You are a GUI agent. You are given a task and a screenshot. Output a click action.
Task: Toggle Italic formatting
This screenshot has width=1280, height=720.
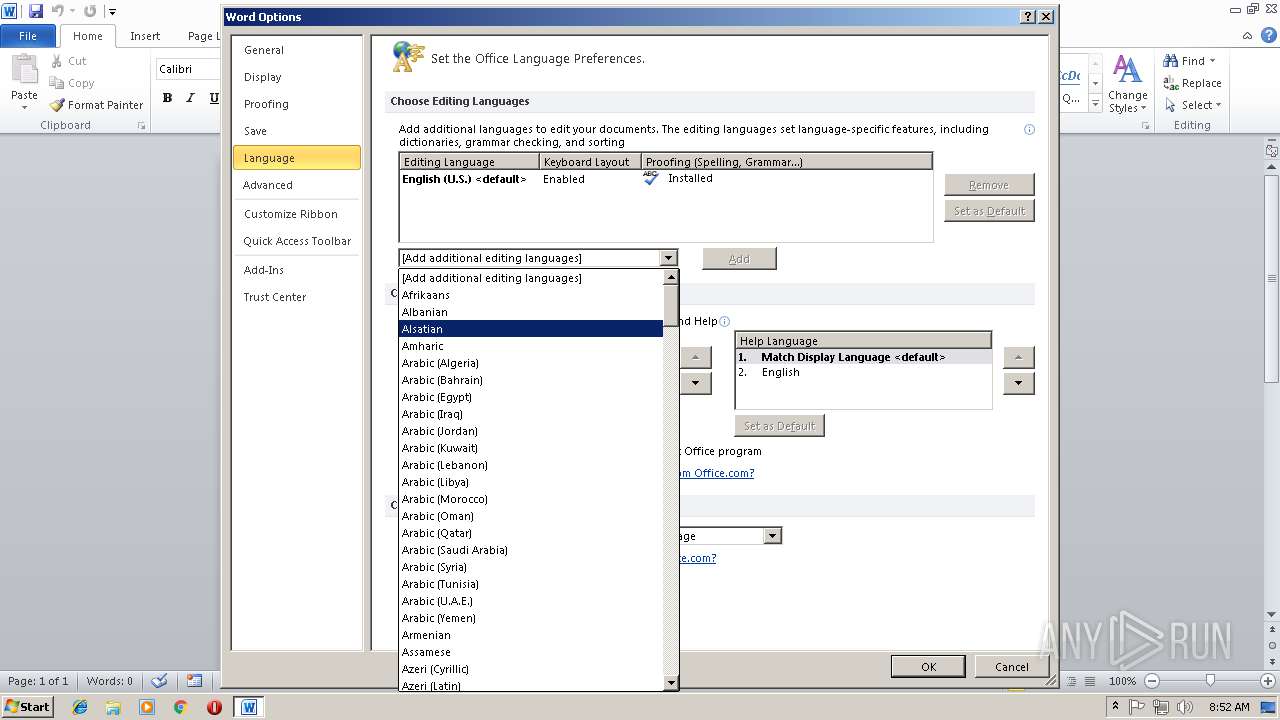(190, 97)
